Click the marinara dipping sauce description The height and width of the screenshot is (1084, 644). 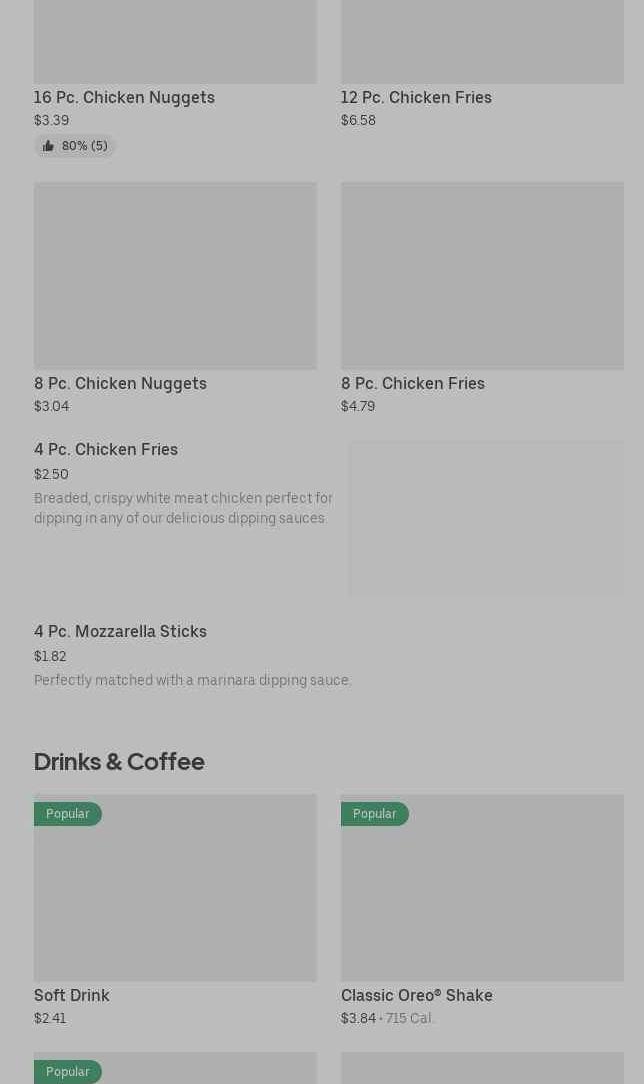(x=192, y=680)
